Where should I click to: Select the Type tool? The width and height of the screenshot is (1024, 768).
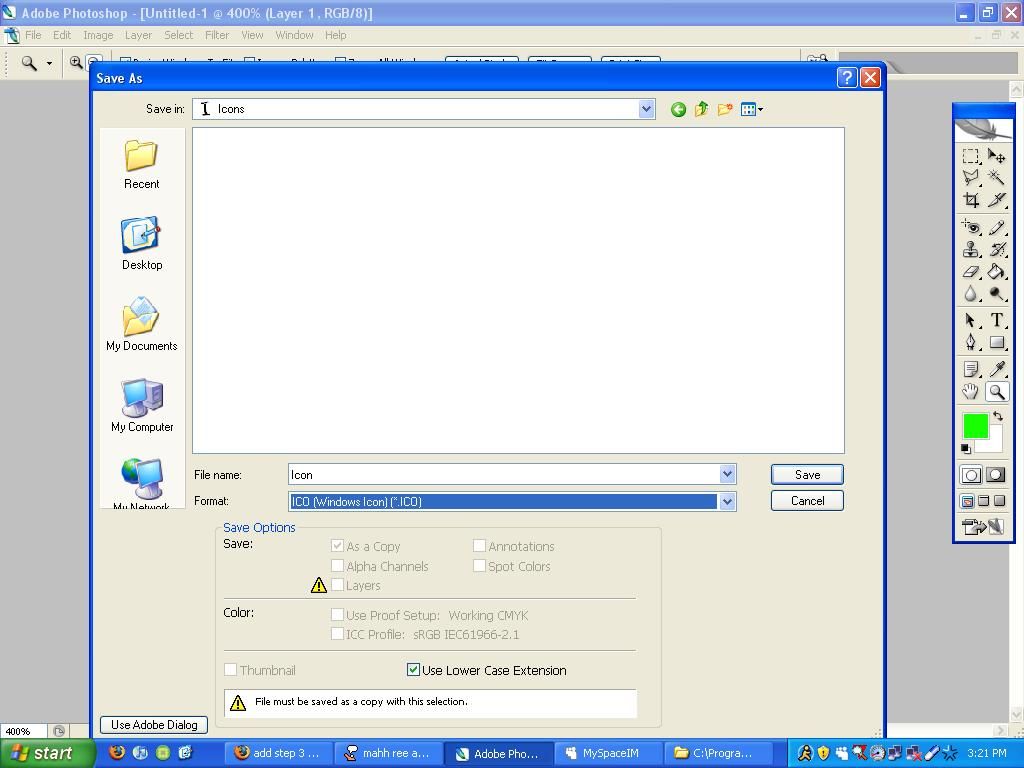coord(996,318)
